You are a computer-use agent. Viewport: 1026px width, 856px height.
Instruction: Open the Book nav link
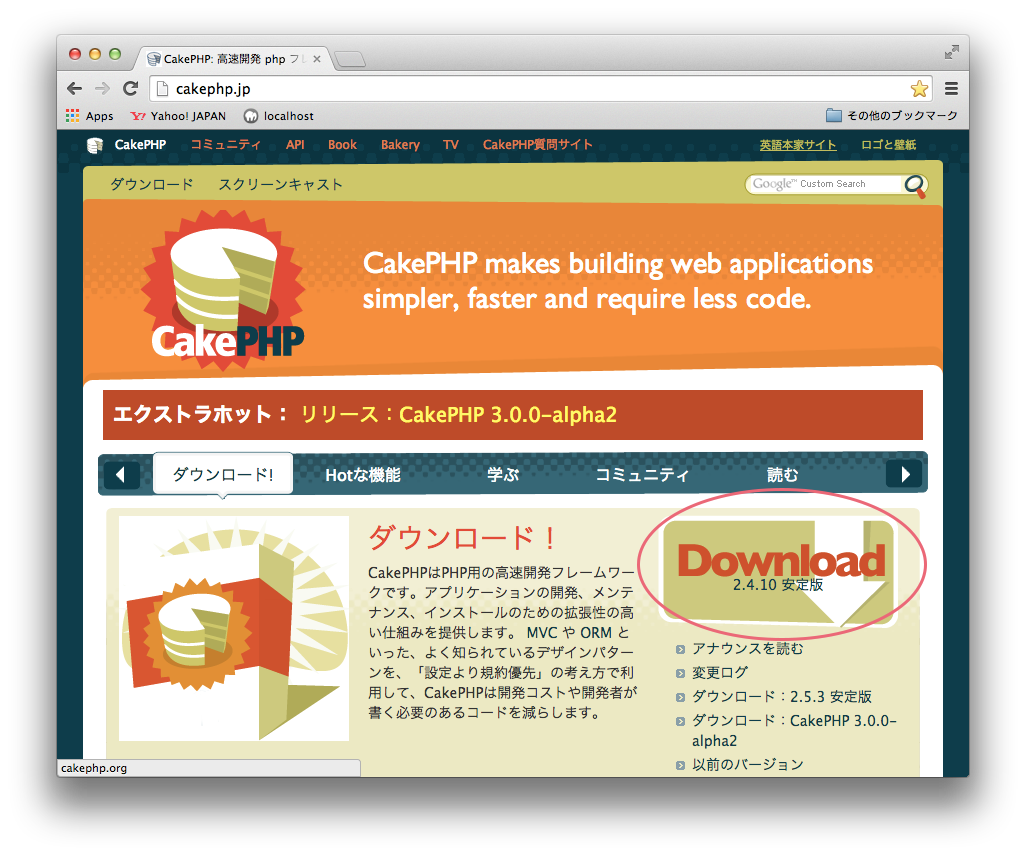tap(342, 145)
